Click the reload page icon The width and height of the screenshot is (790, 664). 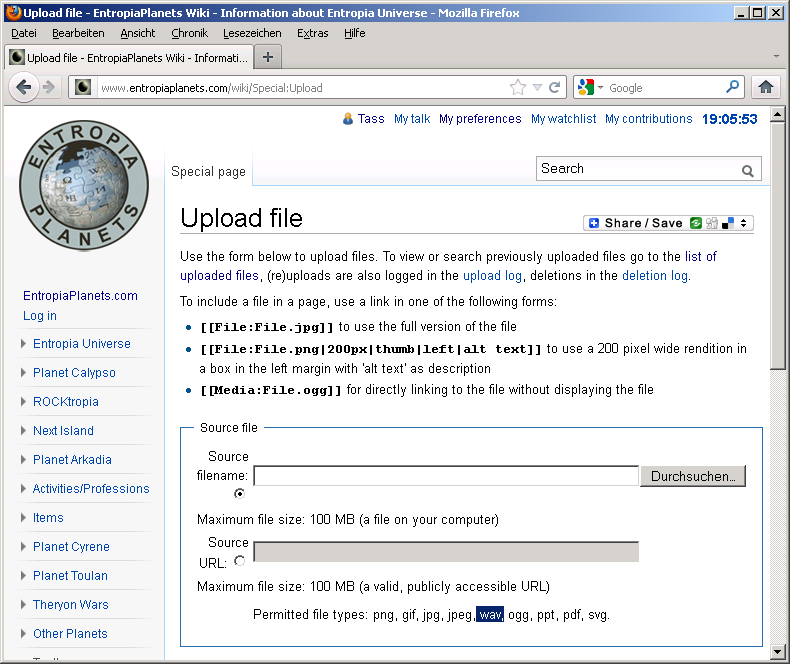coord(555,87)
